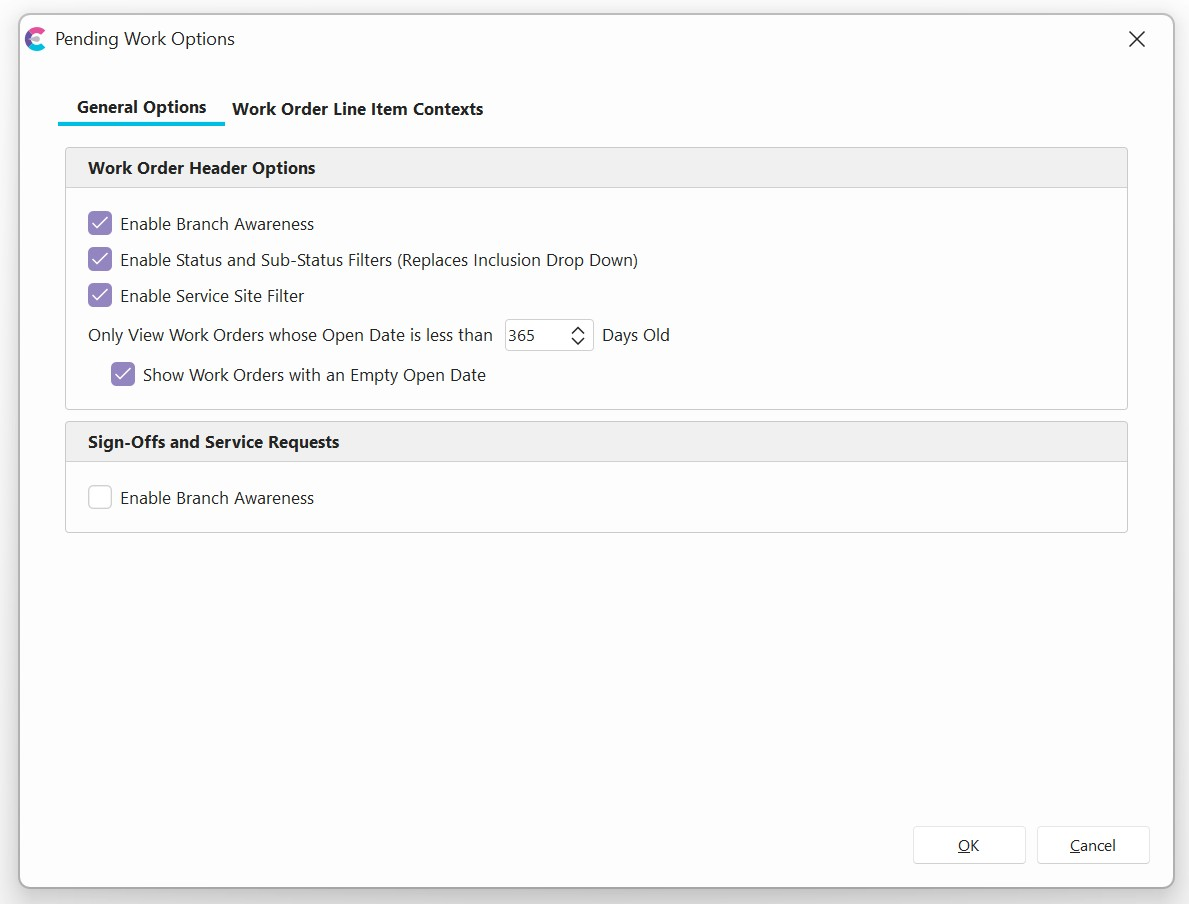Enable Branch Awareness for Sign-Offs and Service Requests
The image size is (1189, 904).
pos(100,498)
